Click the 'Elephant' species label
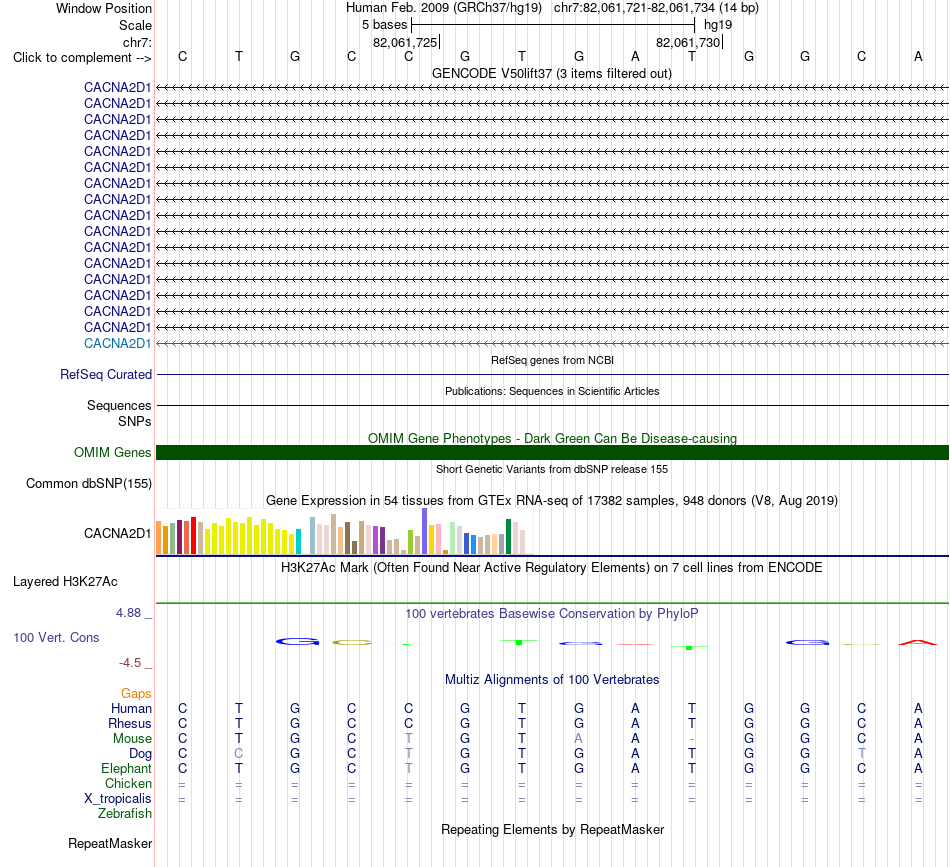The width and height of the screenshot is (950, 867). coord(126,768)
